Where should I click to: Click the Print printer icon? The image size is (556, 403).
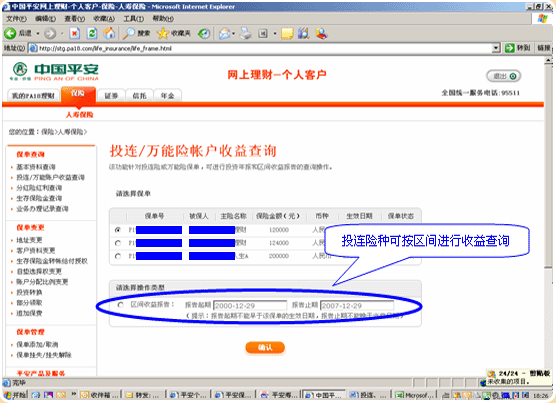[245, 33]
